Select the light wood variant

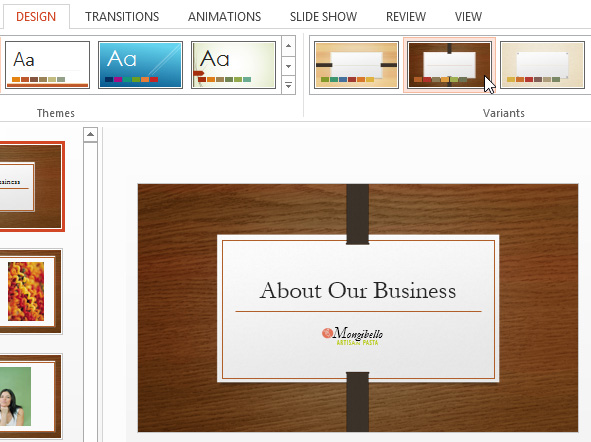(356, 65)
